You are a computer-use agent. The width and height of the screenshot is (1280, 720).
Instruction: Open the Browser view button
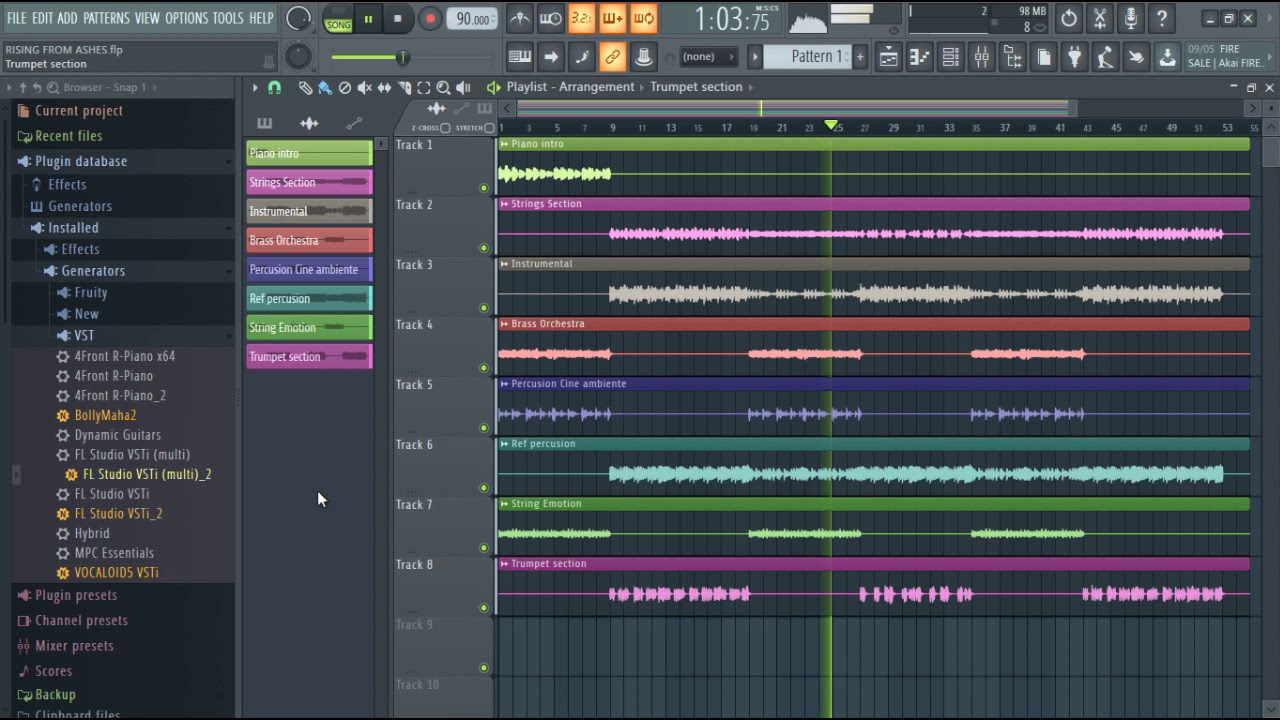pyautogui.click(x=1012, y=57)
